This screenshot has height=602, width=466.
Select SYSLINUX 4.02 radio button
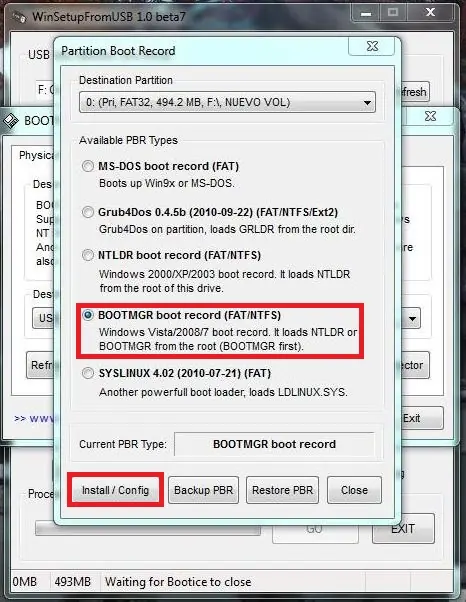[88, 373]
